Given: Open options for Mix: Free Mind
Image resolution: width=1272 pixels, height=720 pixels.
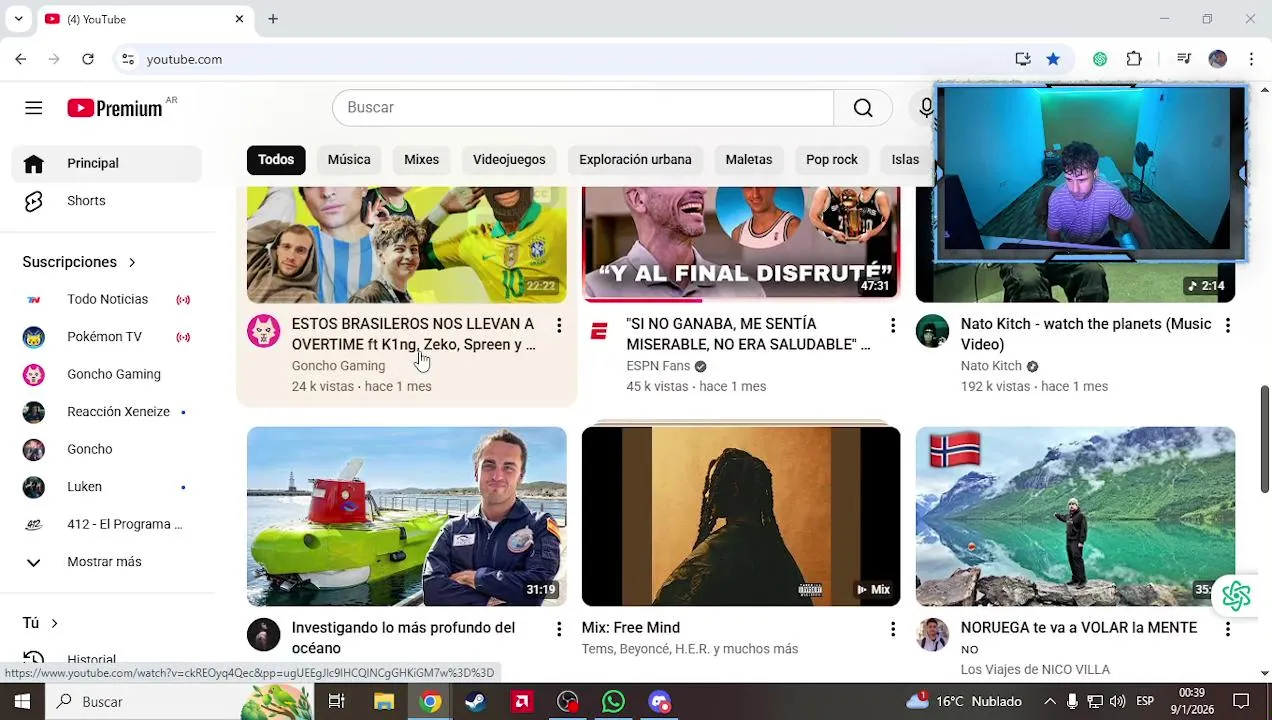Looking at the screenshot, I should pos(893,629).
